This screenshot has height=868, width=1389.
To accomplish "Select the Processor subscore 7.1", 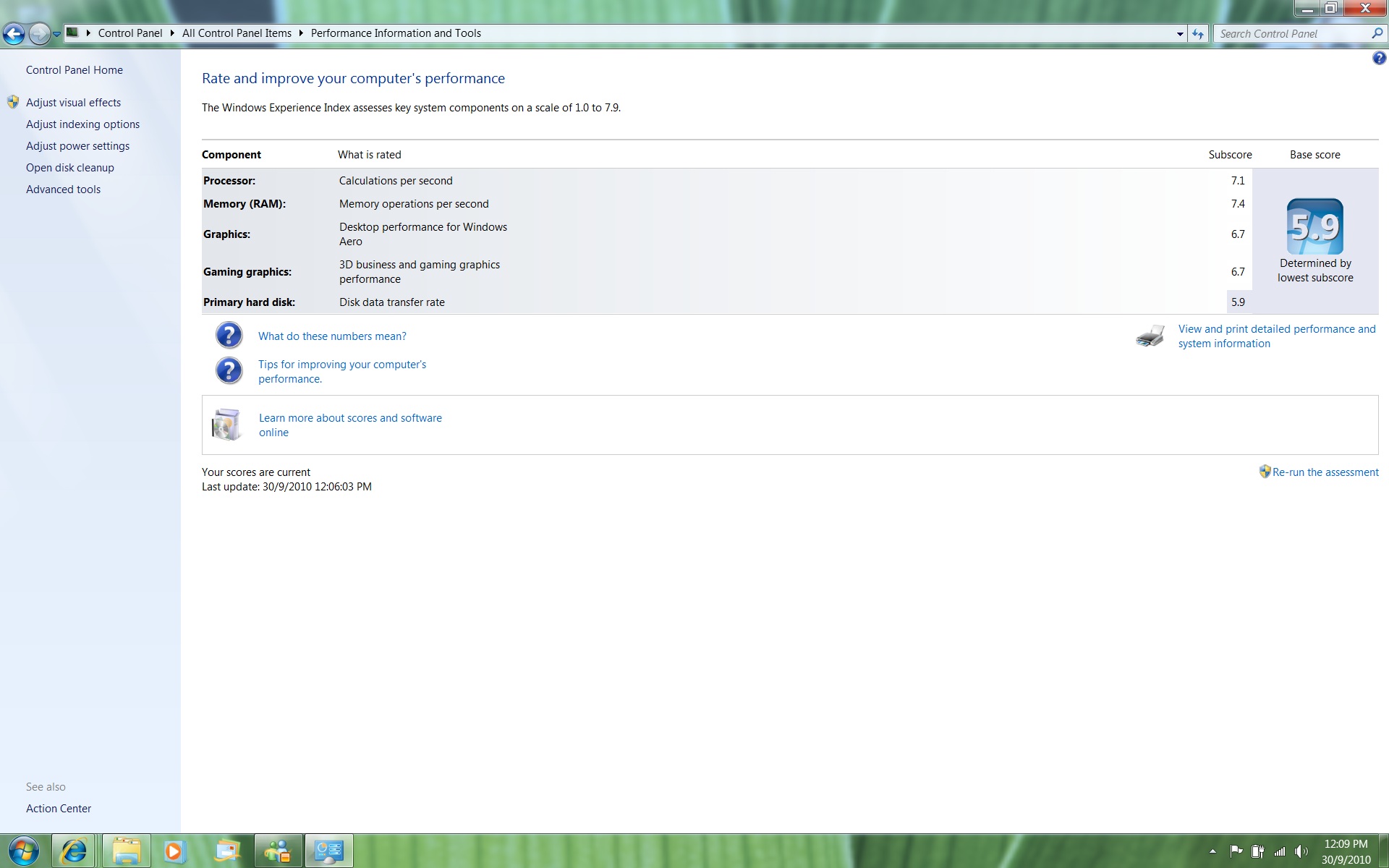I will pos(1238,181).
